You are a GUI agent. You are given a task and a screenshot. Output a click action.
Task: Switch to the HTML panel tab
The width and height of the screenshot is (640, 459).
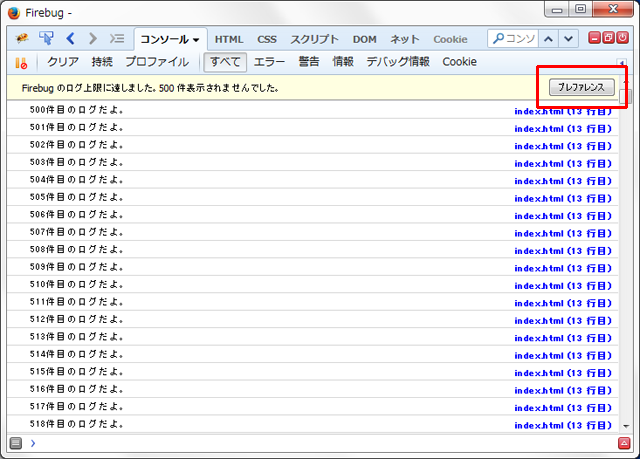(228, 40)
